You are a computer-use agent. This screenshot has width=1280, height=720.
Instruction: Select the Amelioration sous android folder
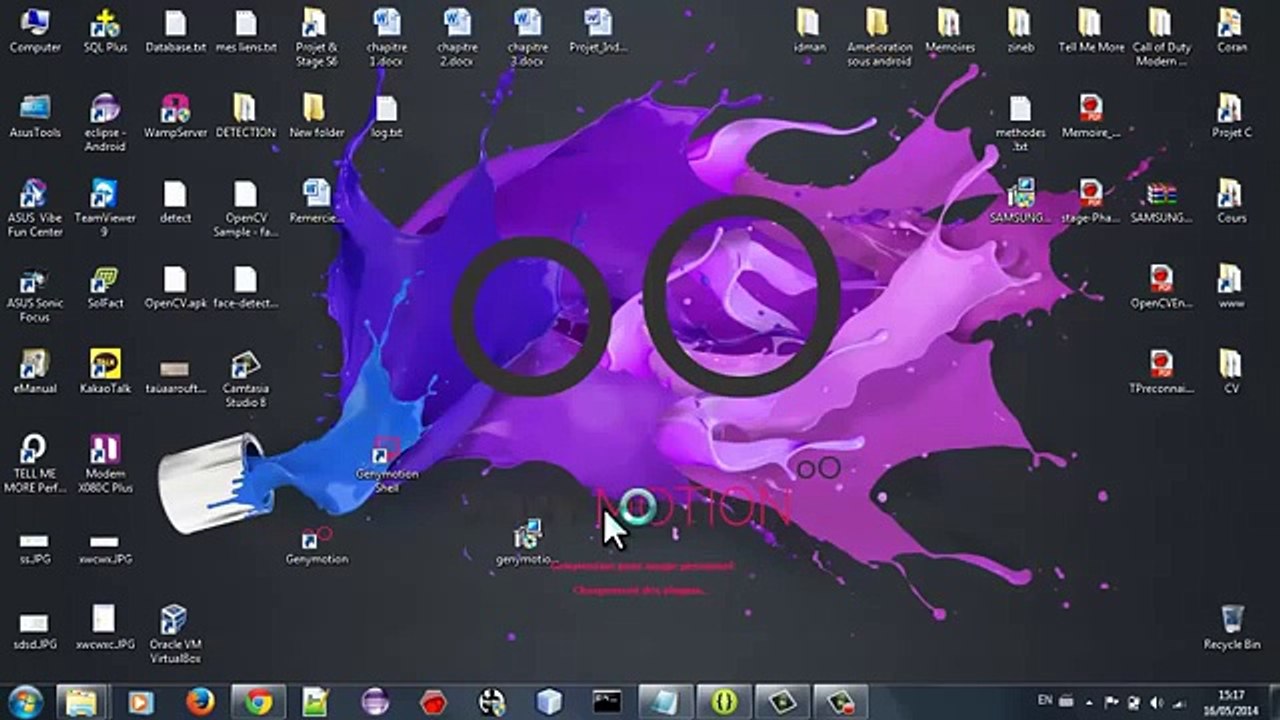[878, 38]
